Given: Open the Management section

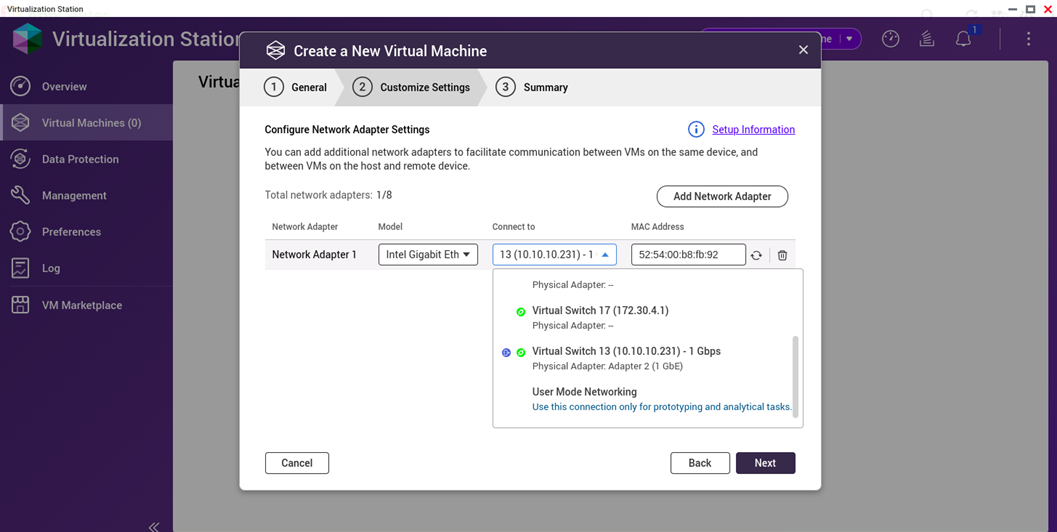Looking at the screenshot, I should pyautogui.click(x=74, y=196).
